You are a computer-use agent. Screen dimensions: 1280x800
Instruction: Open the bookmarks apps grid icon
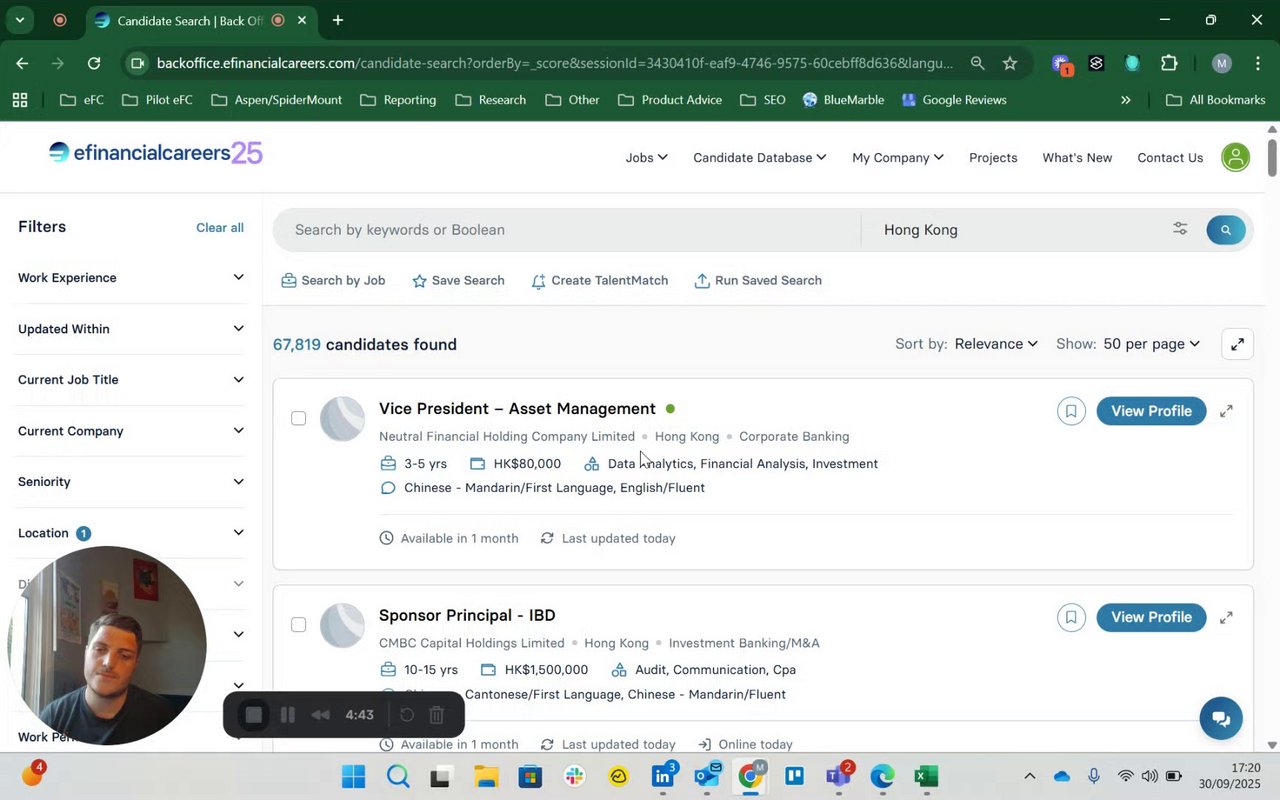coord(20,100)
